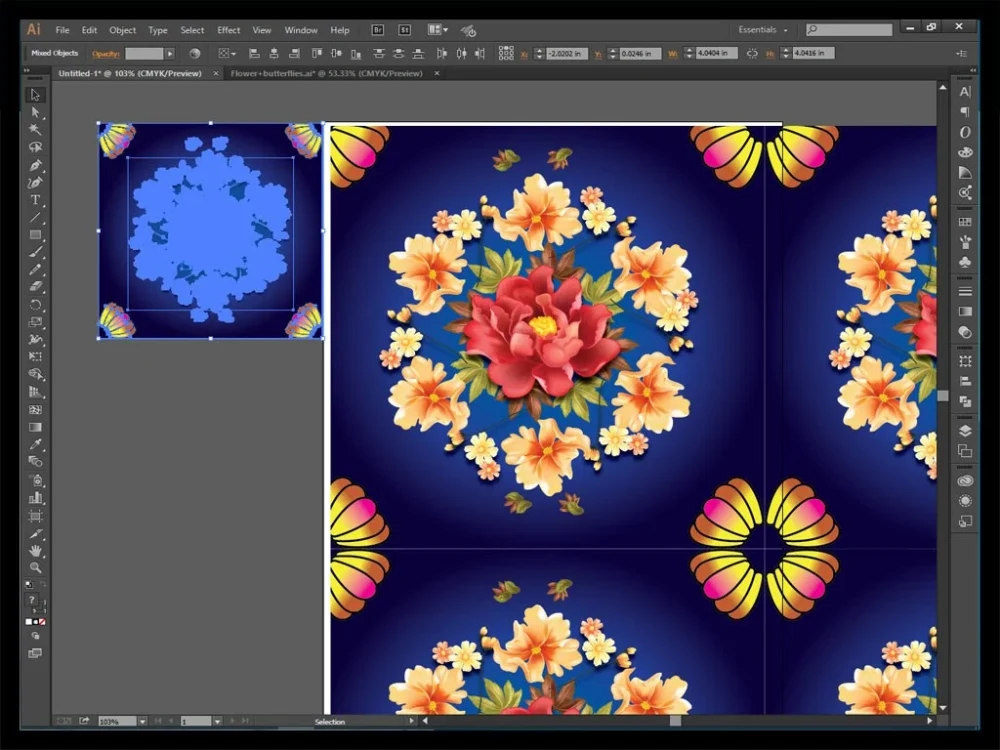Select the Column Graph tool
The height and width of the screenshot is (750, 1000).
pos(35,498)
